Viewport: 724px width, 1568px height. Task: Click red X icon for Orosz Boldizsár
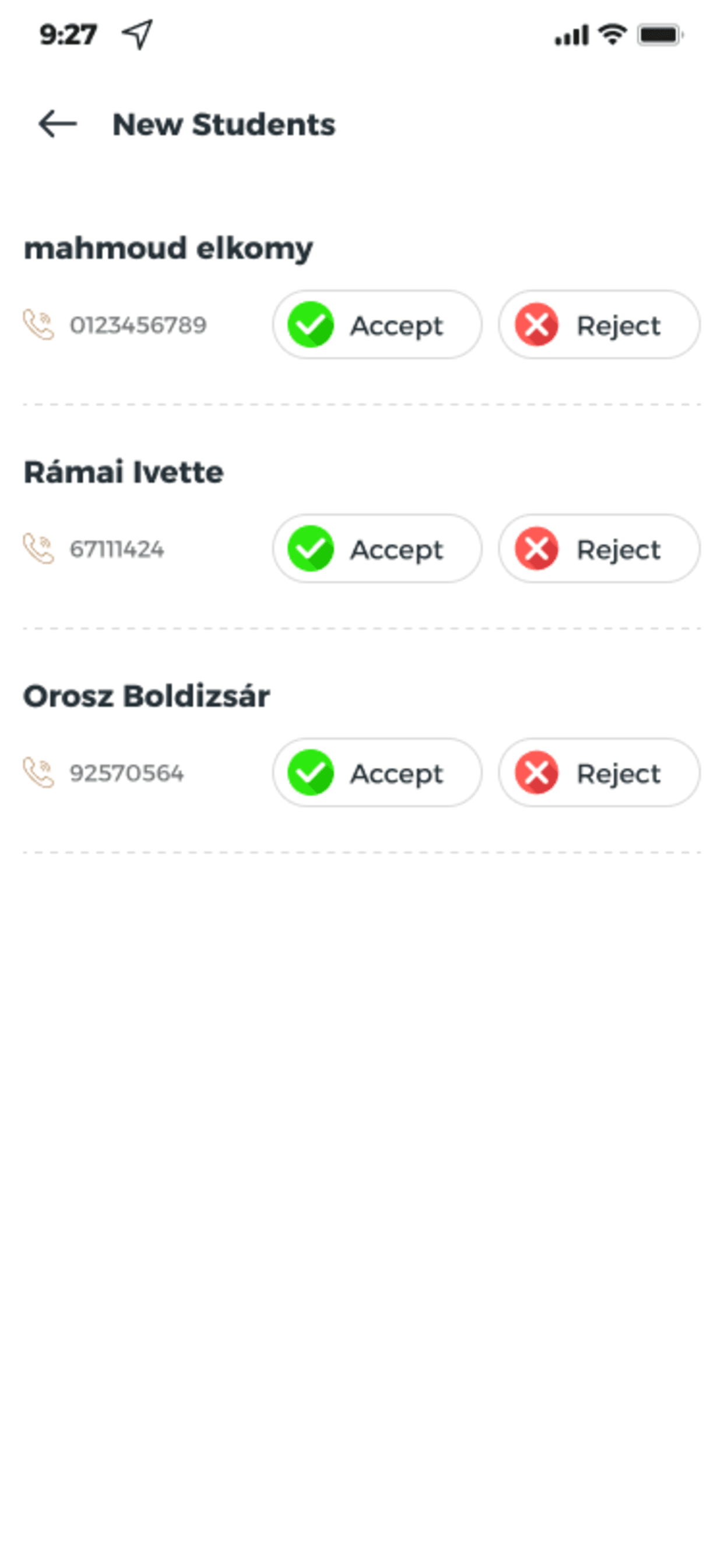pyautogui.click(x=537, y=772)
